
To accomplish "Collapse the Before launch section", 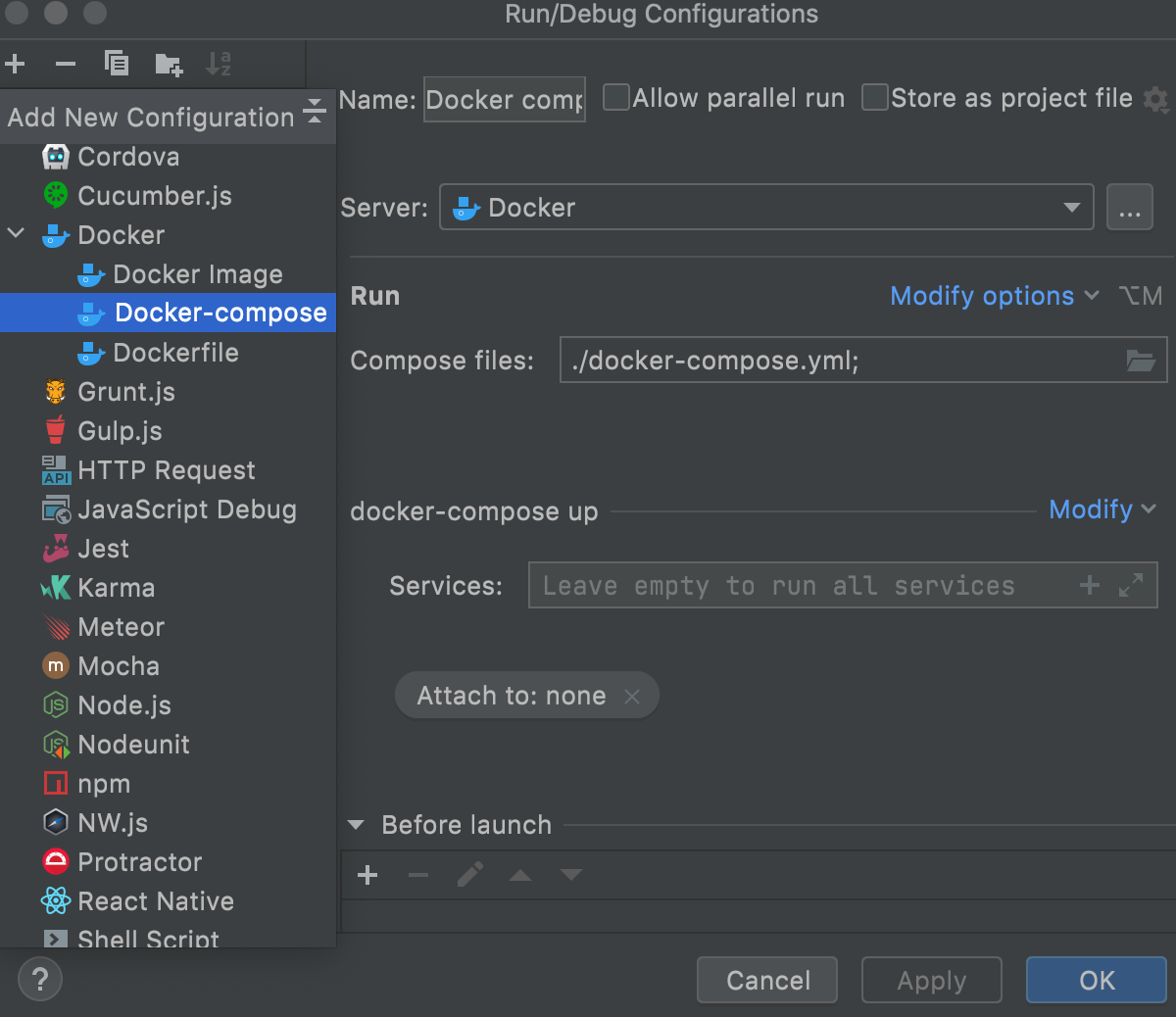I will [356, 825].
